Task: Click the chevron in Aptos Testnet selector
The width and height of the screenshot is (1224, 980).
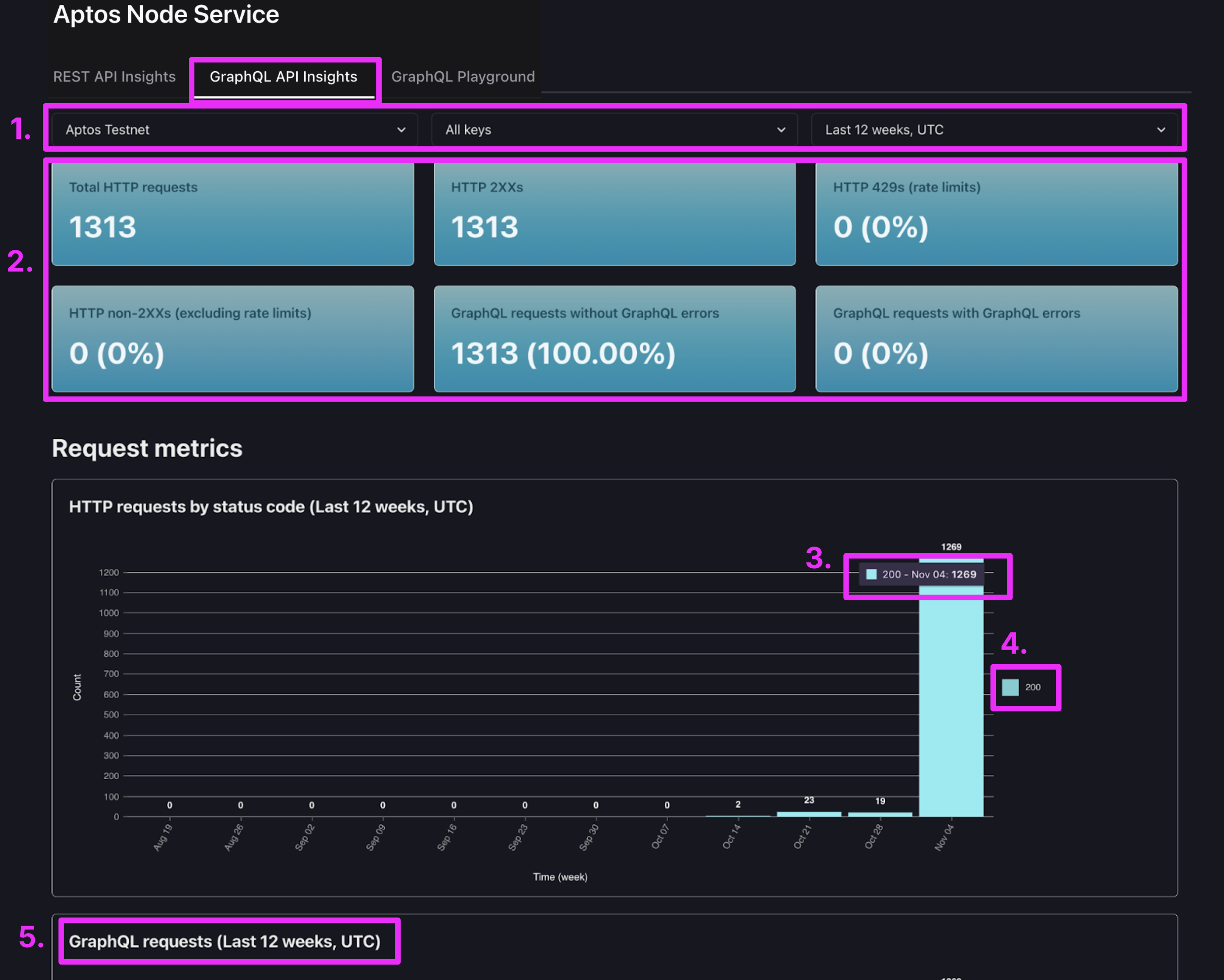Action: point(402,130)
